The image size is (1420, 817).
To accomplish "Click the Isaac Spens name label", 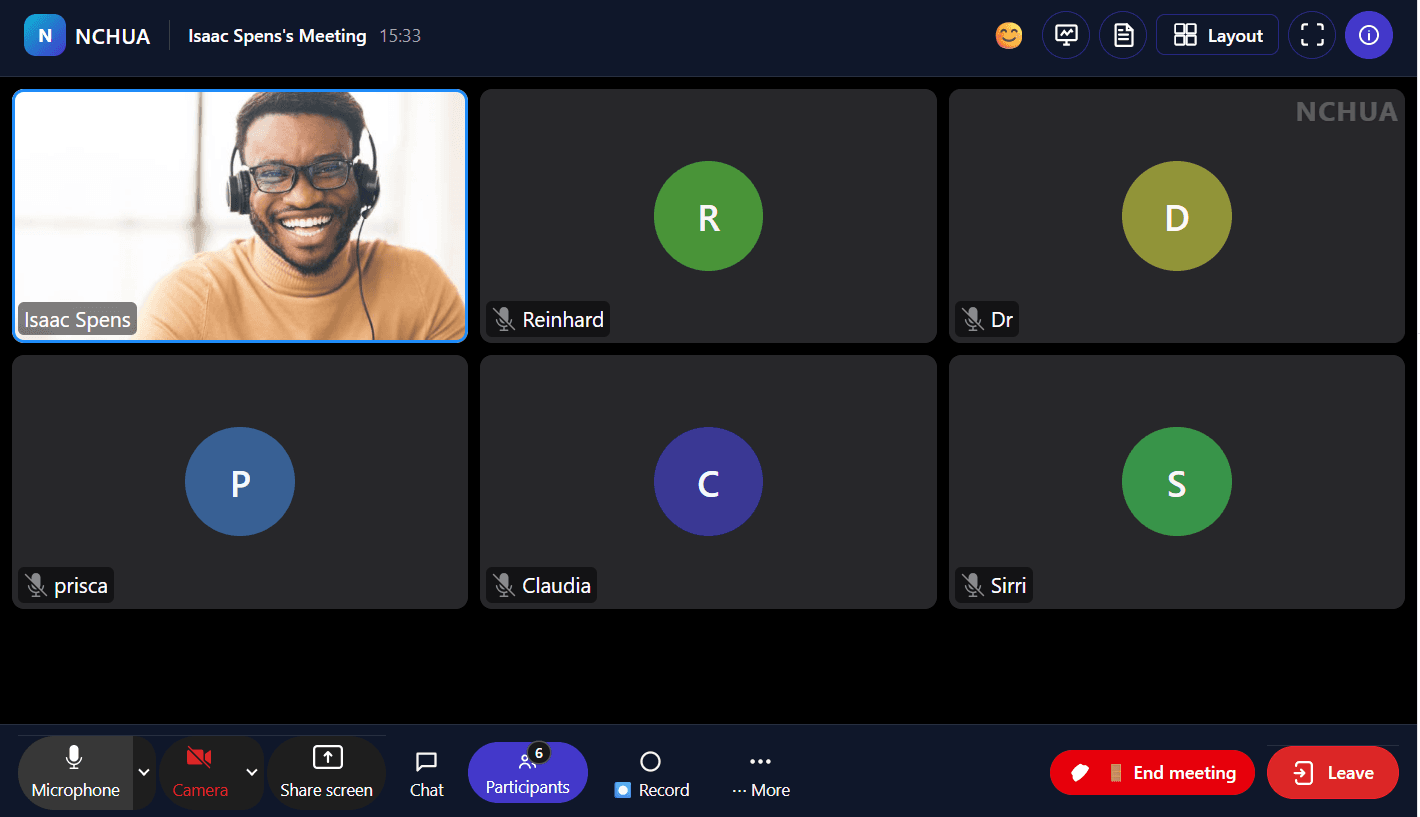I will pyautogui.click(x=77, y=320).
